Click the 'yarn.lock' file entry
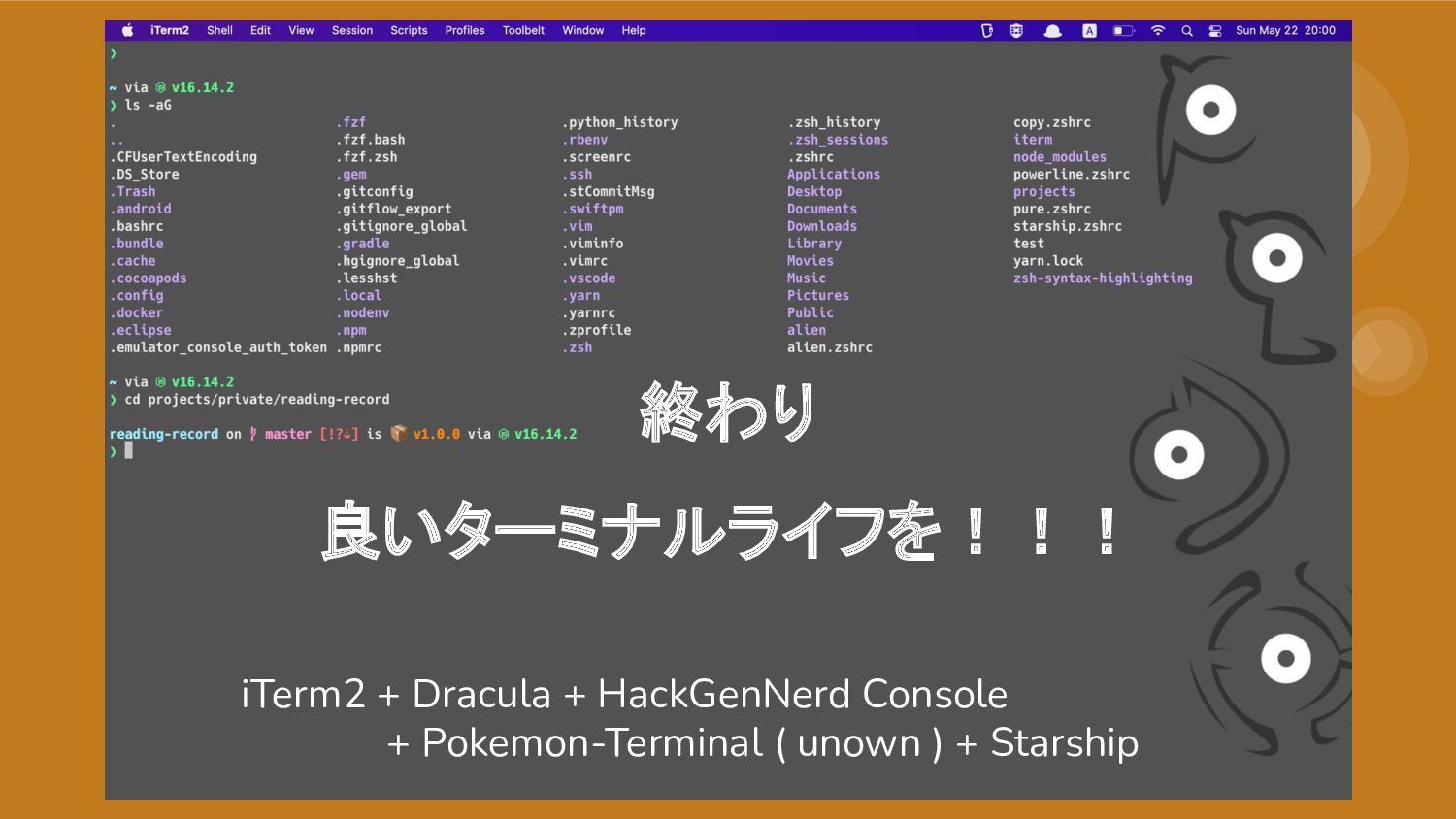This screenshot has height=819, width=1456. point(1048,261)
